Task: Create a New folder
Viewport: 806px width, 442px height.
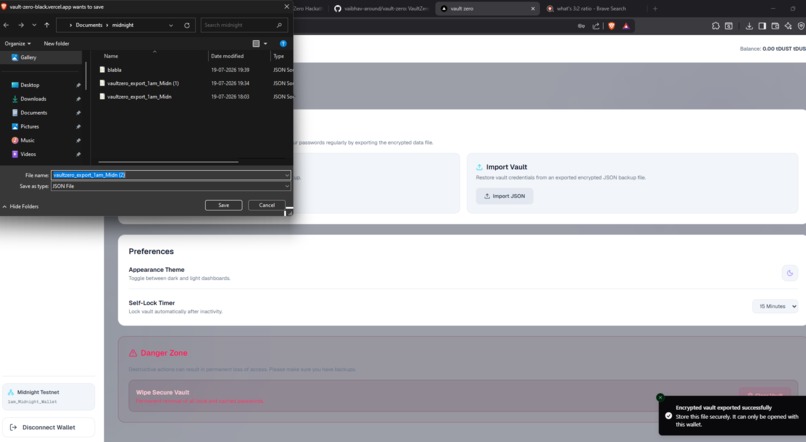Action: pos(57,44)
